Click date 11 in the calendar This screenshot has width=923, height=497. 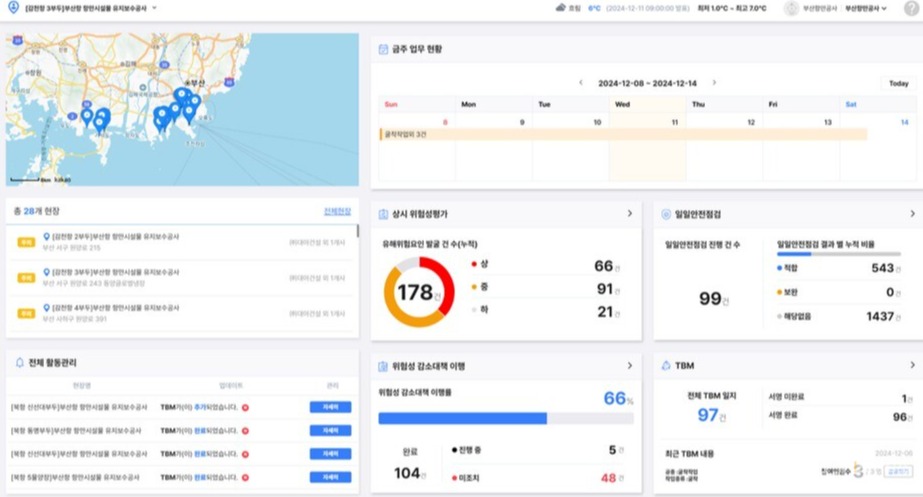[x=675, y=122]
